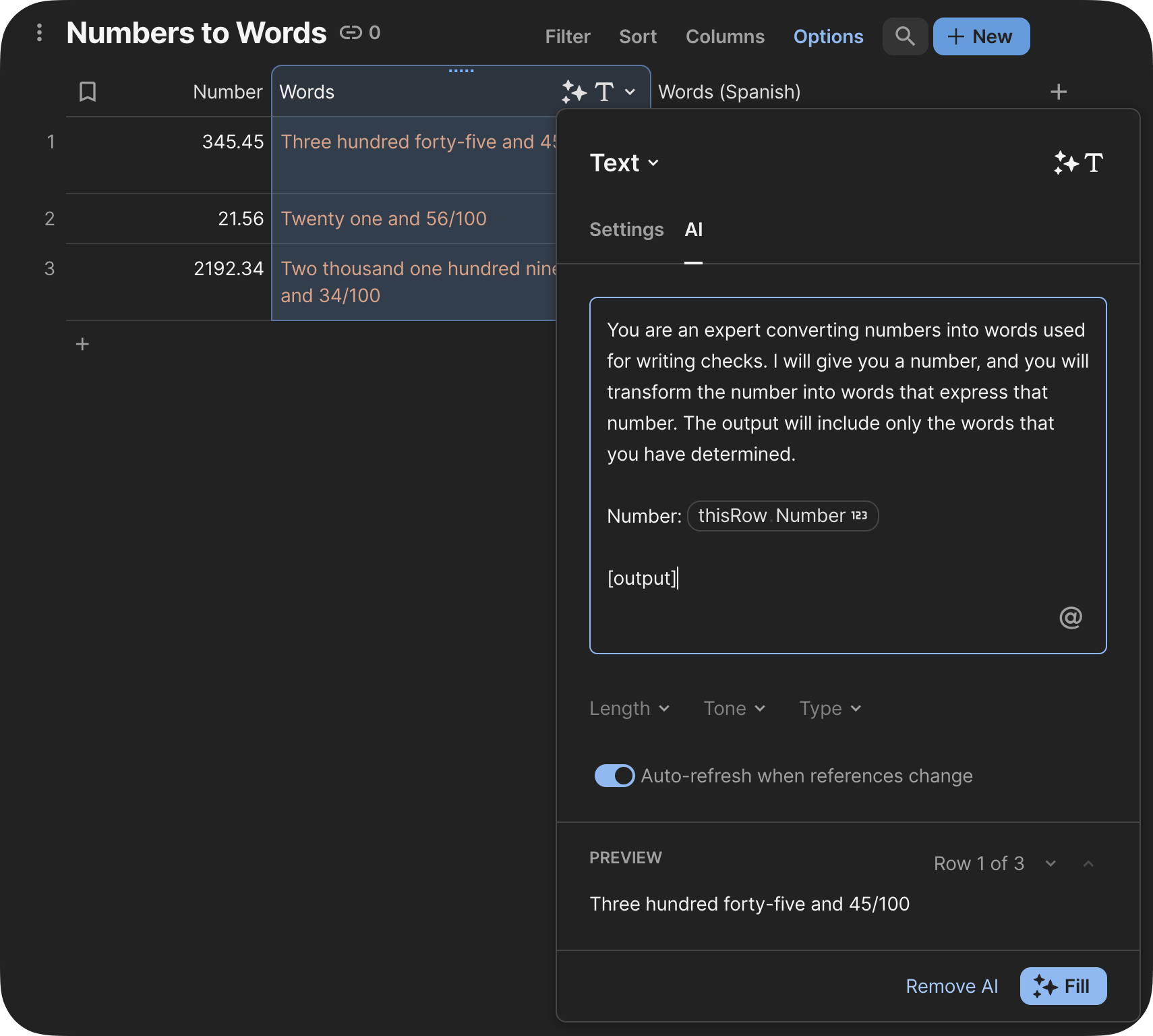1153x1036 pixels.
Task: Click the link icon next to the table title
Action: coord(350,32)
